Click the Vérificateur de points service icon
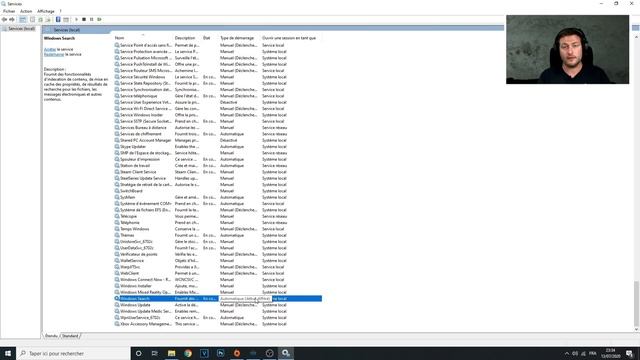This screenshot has width=640, height=360. 117,254
